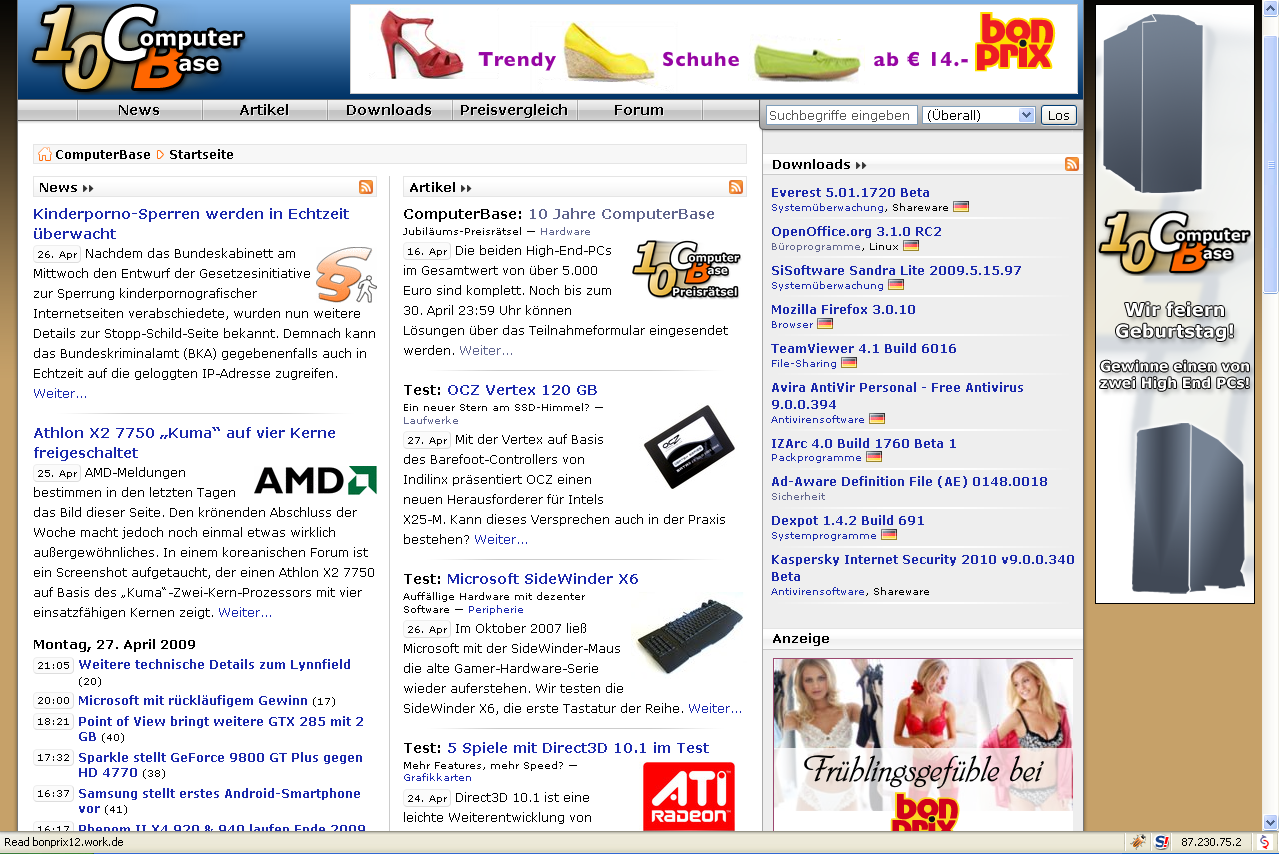Open Firebug from the status bar bug icon
Viewport: 1280px width, 854px height.
1139,842
